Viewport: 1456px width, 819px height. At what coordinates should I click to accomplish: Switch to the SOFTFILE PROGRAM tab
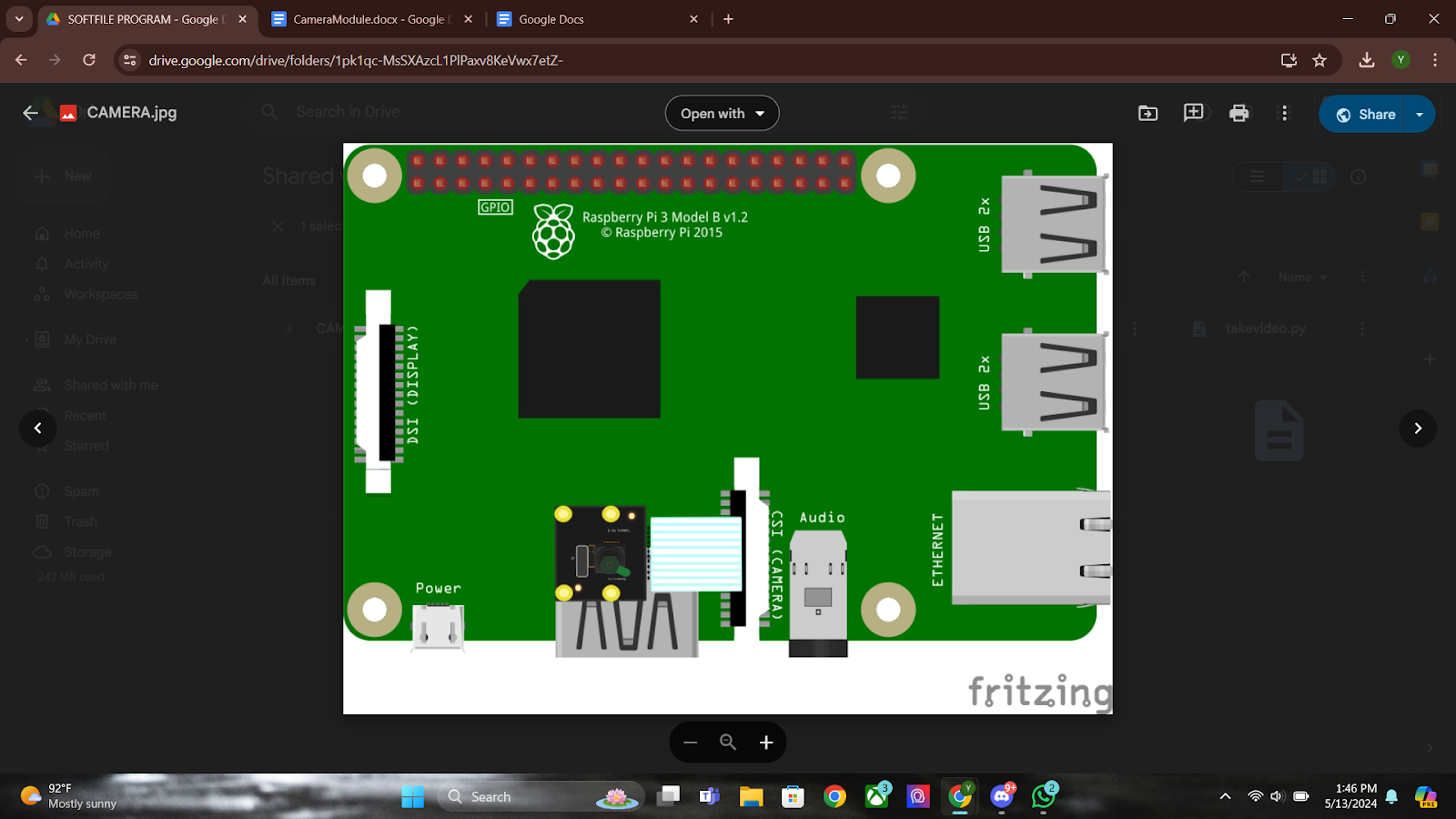(x=146, y=19)
